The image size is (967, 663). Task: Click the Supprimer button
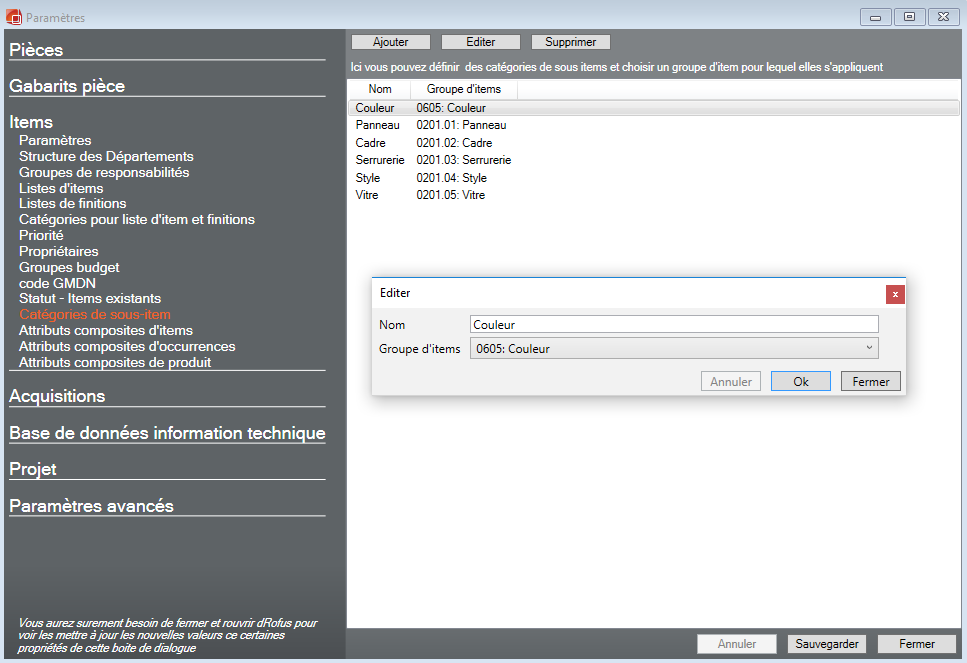pyautogui.click(x=570, y=42)
